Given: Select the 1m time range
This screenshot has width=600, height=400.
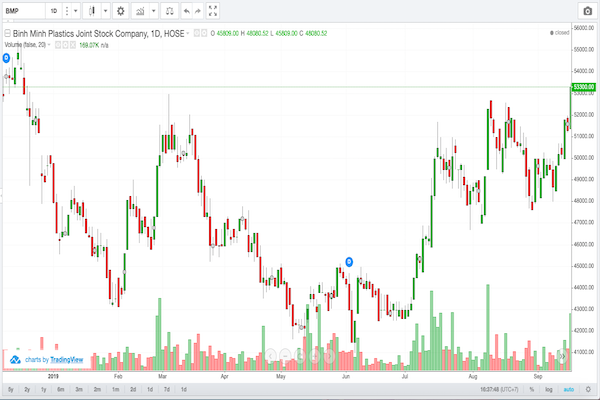Looking at the screenshot, I should (115, 389).
